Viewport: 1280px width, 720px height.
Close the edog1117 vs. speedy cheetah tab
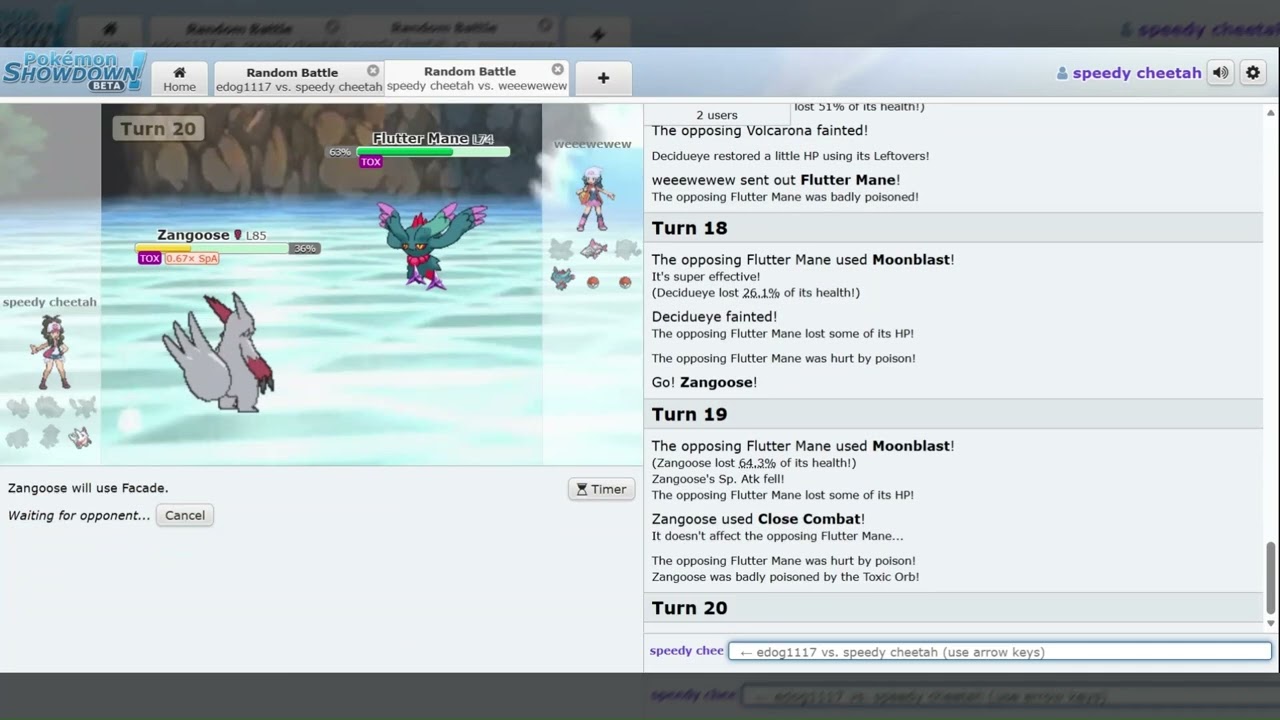pos(373,71)
